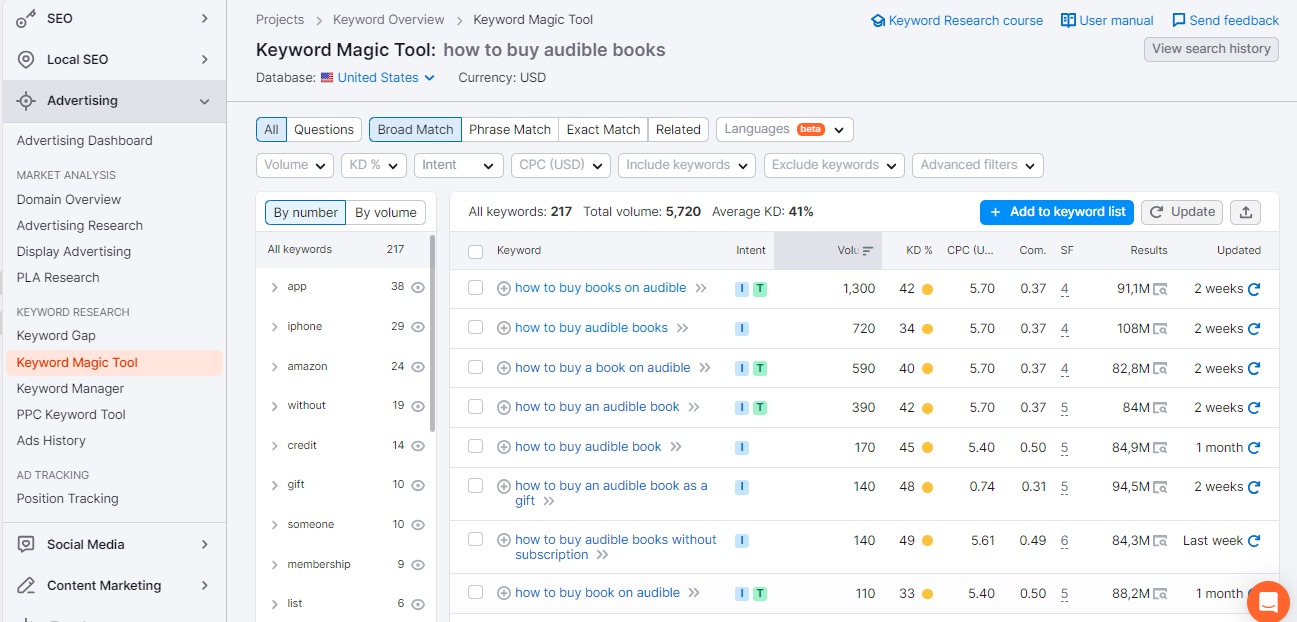
Task: Select all keywords with header checkbox
Action: 475,251
